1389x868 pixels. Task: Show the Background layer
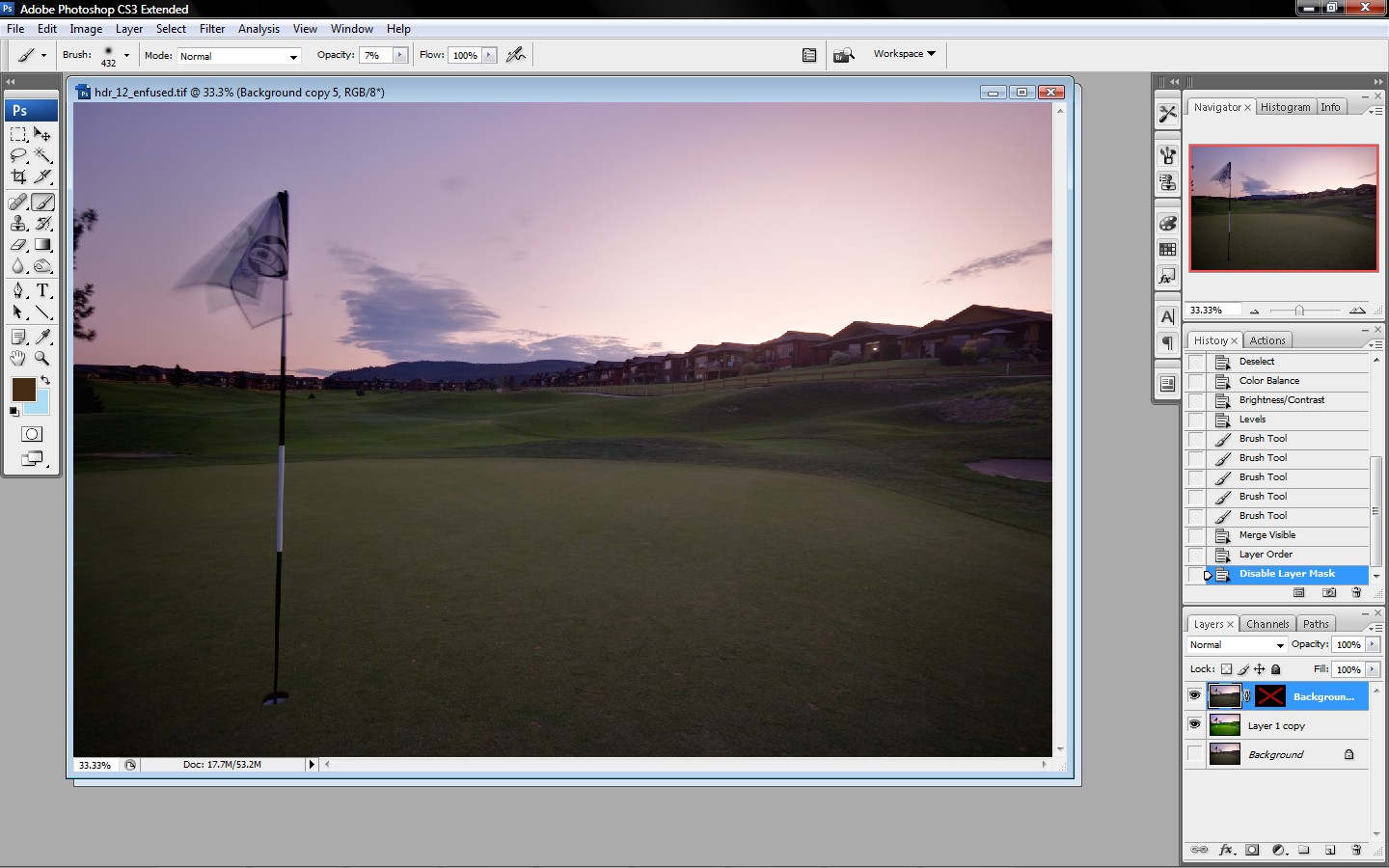coord(1195,754)
